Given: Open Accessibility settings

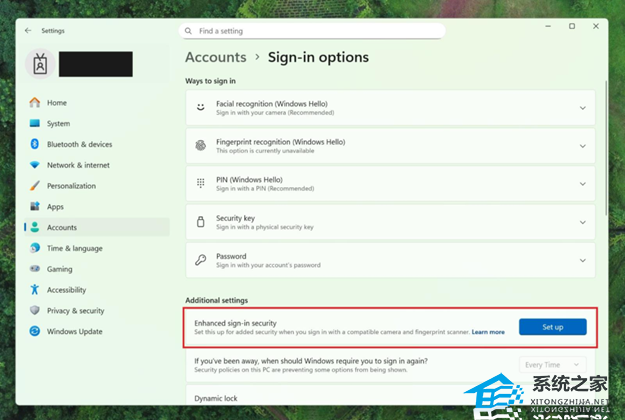Looking at the screenshot, I should click(x=96, y=289).
